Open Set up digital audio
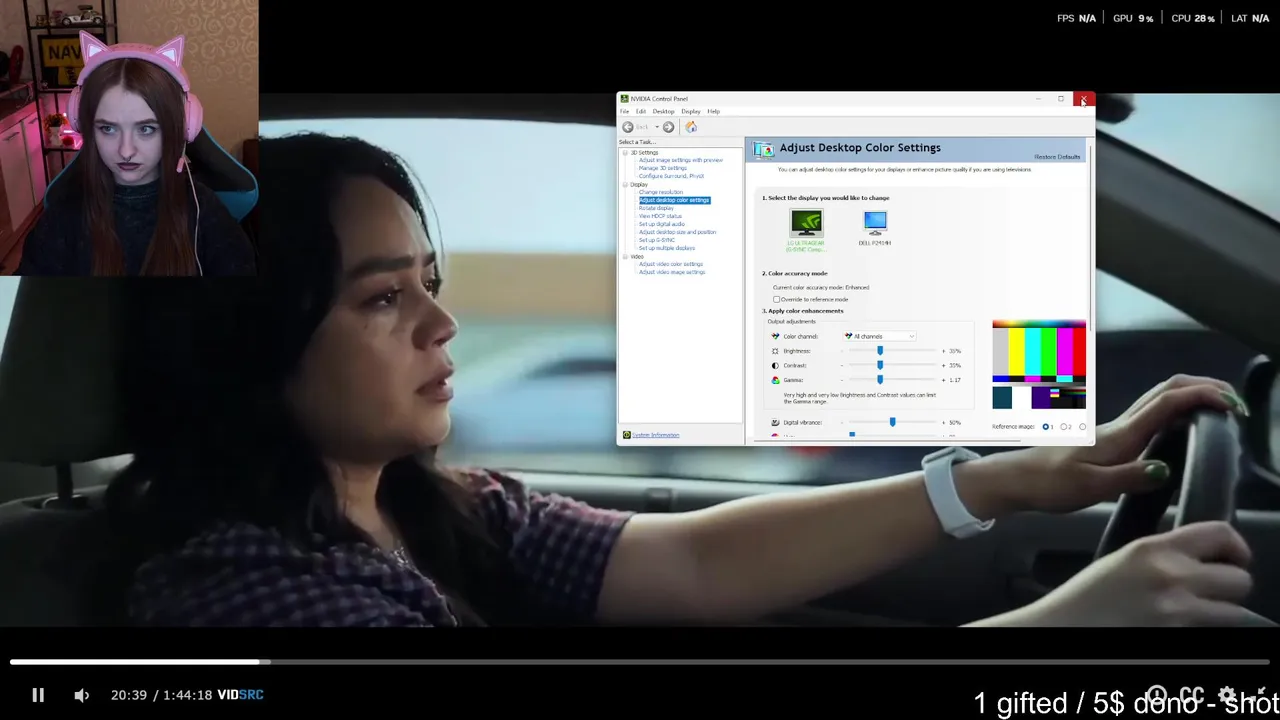Screen dimensions: 1280x720 pyautogui.click(x=662, y=224)
